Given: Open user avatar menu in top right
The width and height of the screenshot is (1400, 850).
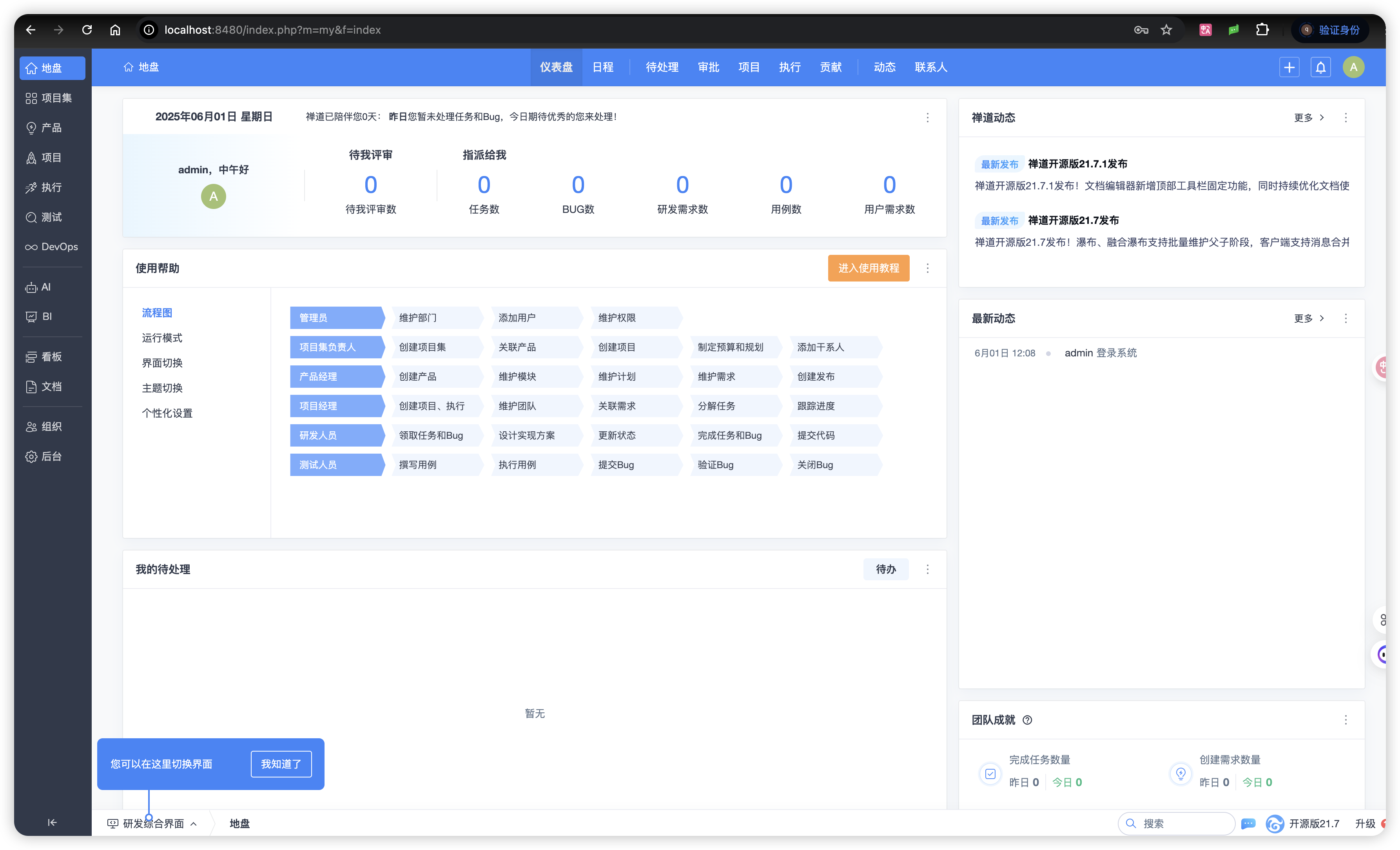Looking at the screenshot, I should coord(1353,67).
